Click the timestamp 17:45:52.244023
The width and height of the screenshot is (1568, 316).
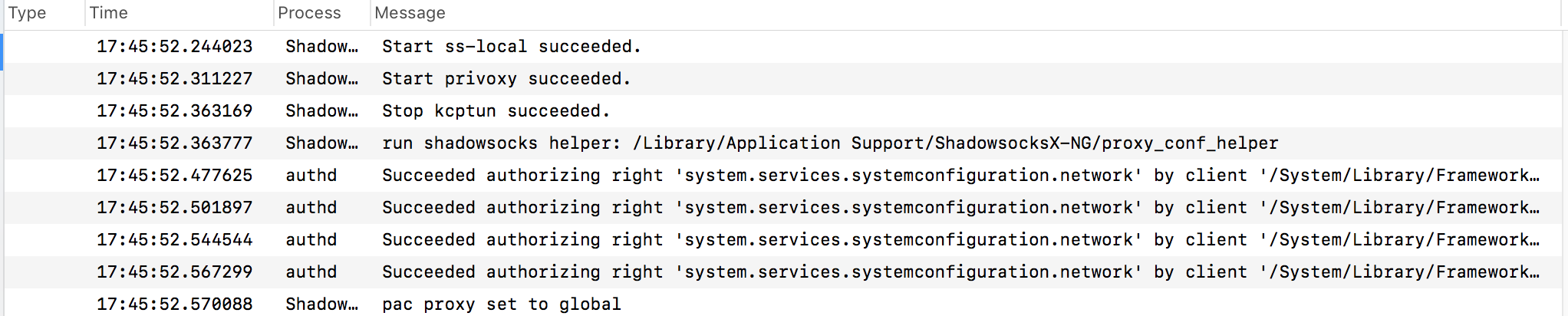[x=174, y=47]
